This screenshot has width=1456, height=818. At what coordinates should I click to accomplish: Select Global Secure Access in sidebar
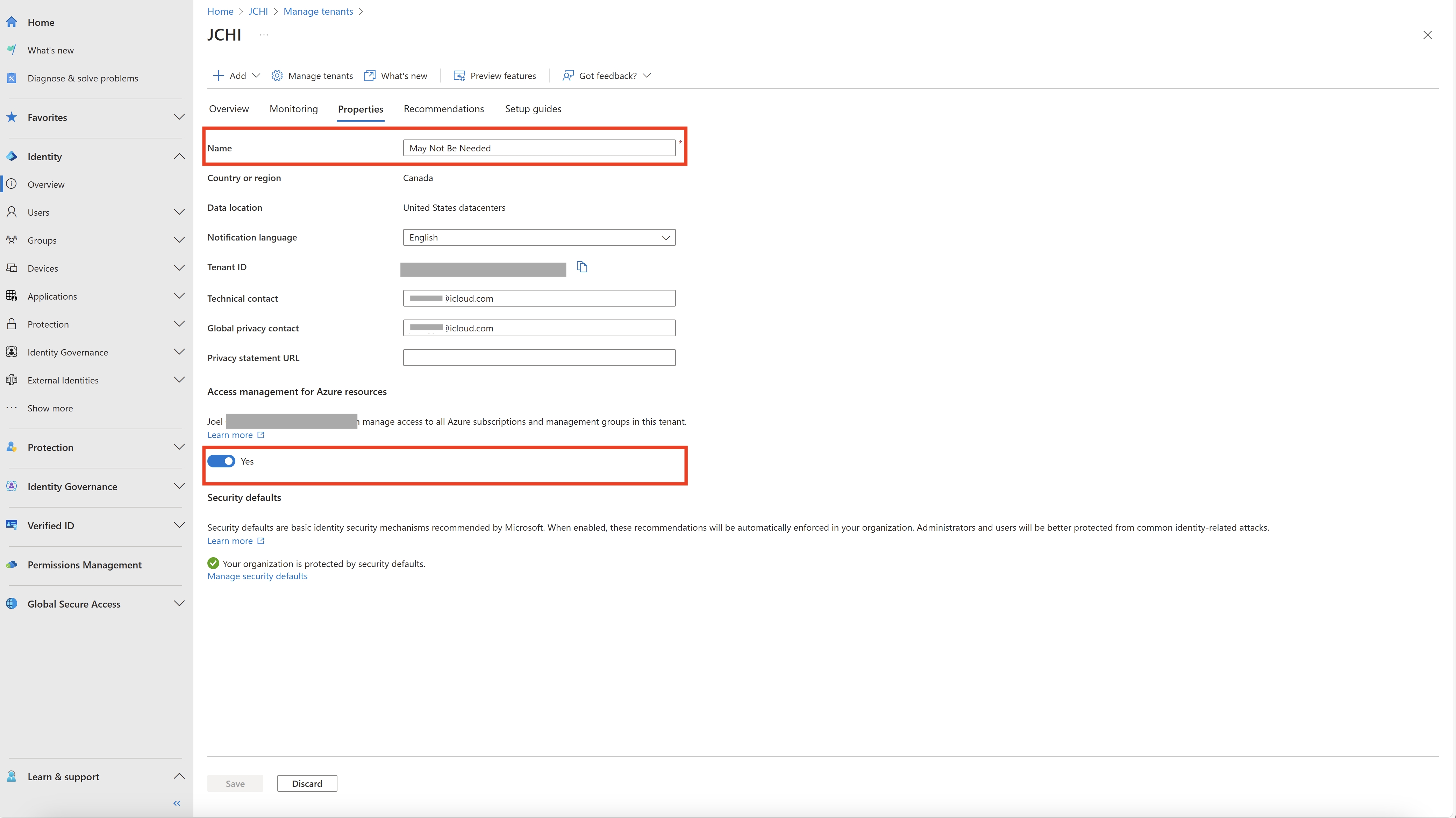pyautogui.click(x=73, y=603)
